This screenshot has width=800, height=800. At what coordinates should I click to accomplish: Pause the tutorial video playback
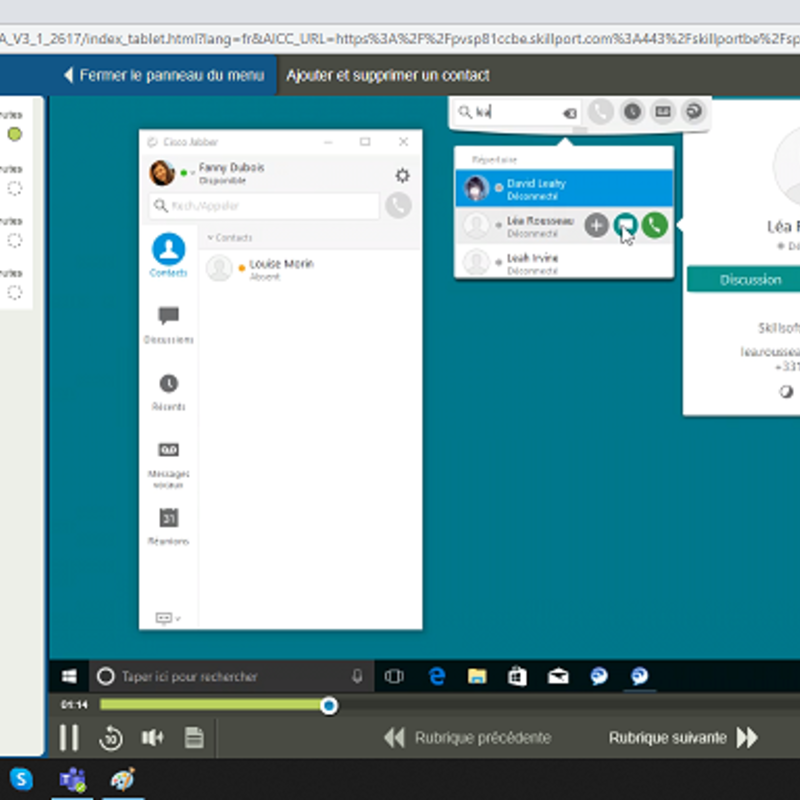pos(69,738)
